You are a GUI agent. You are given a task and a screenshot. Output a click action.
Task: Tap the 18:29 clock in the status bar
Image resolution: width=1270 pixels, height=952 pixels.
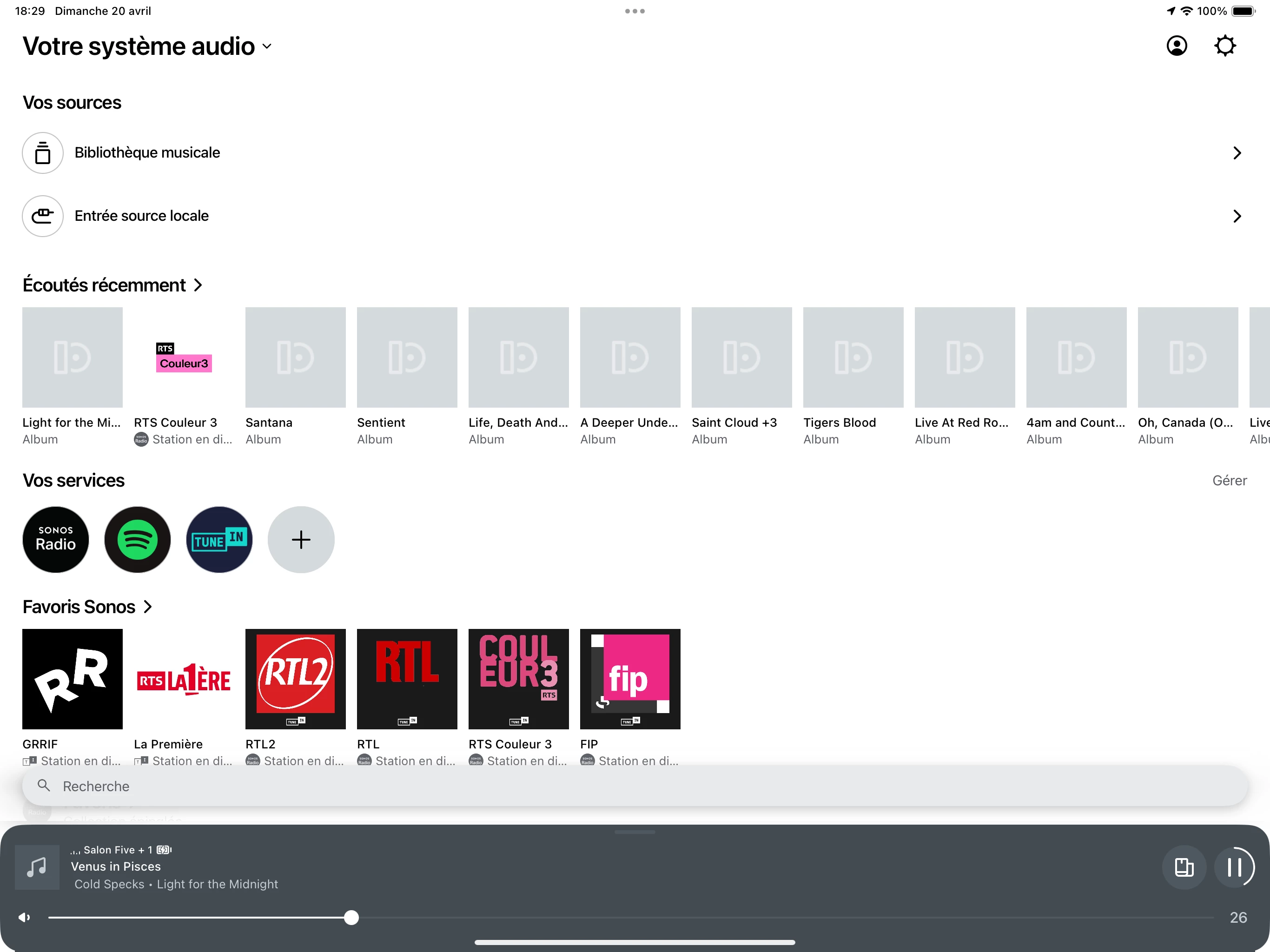click(30, 11)
